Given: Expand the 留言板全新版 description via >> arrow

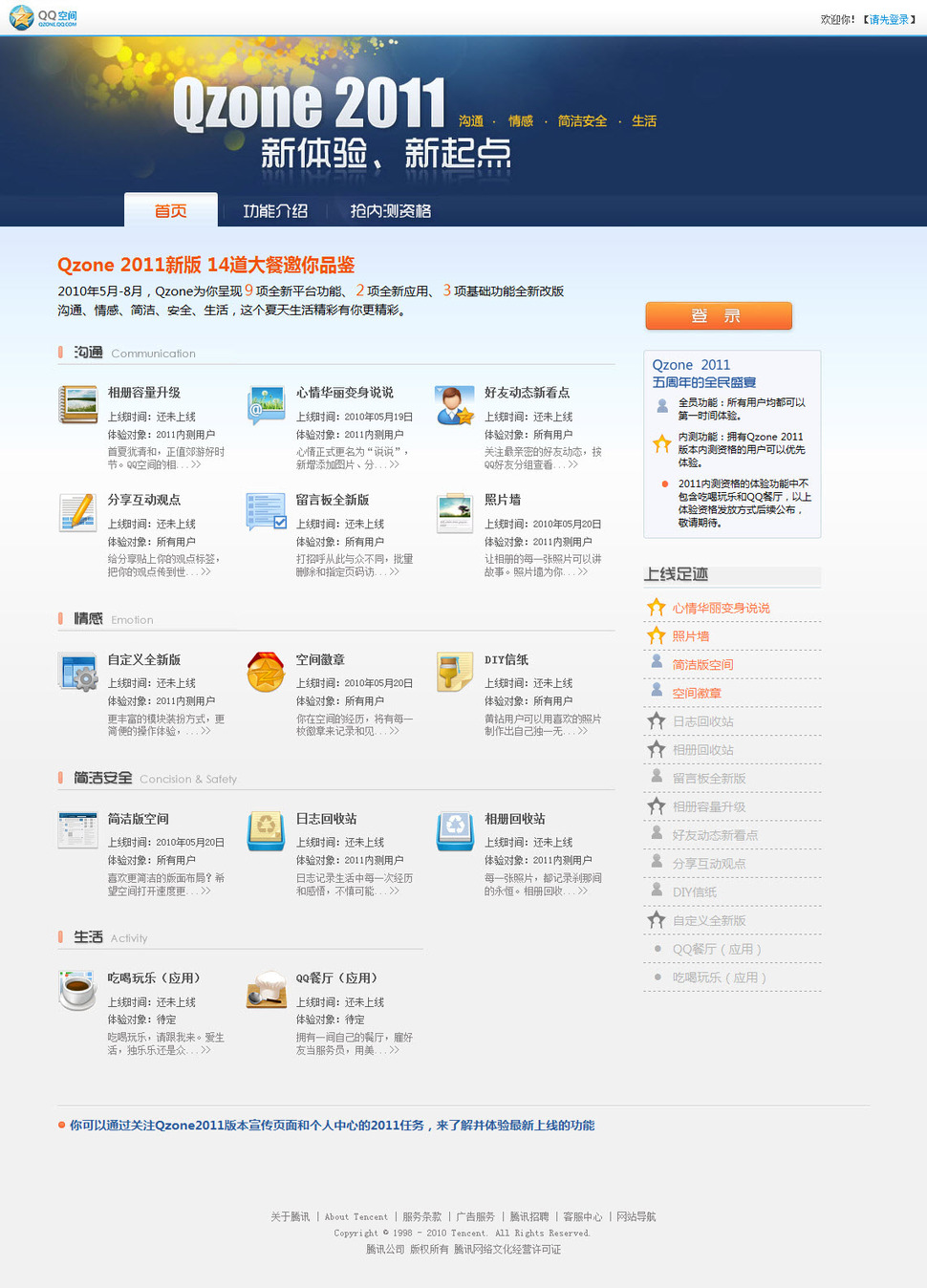Looking at the screenshot, I should point(395,571).
